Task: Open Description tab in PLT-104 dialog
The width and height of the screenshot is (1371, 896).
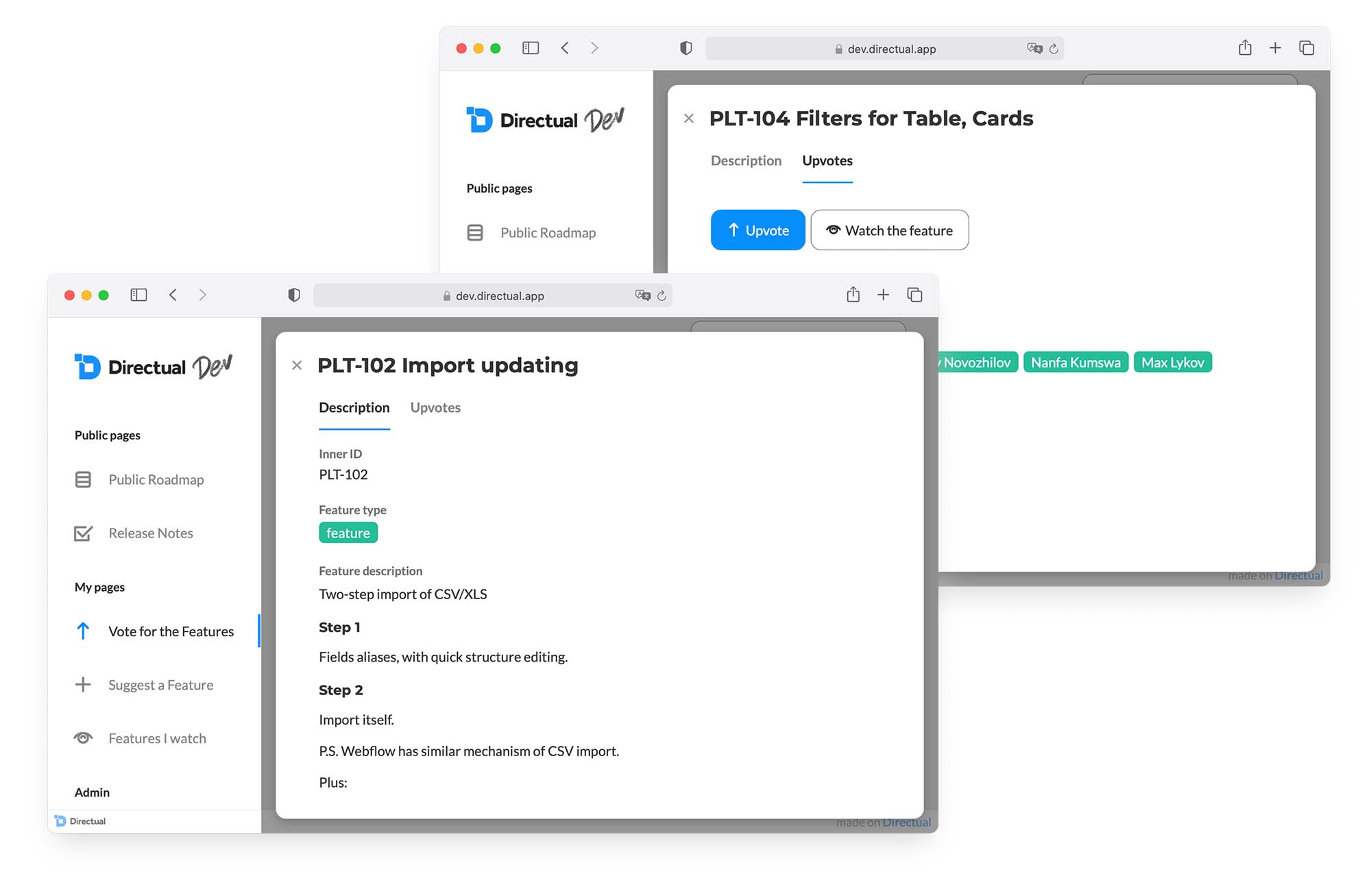Action: [746, 160]
